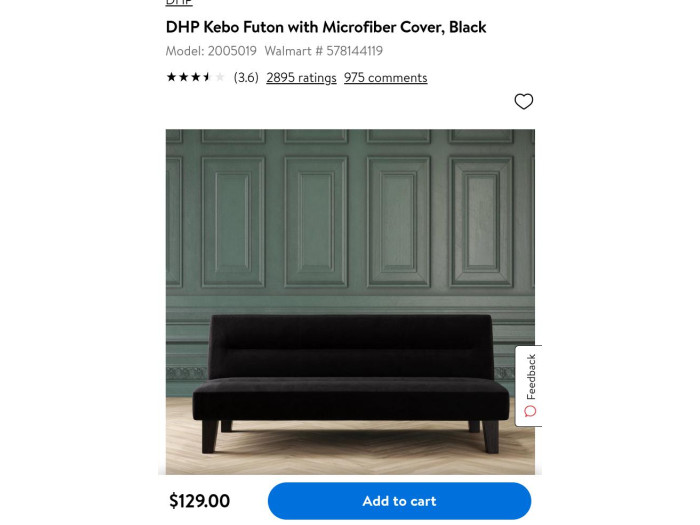Add the futon to favorites with heart icon
The width and height of the screenshot is (700, 525).
(523, 101)
